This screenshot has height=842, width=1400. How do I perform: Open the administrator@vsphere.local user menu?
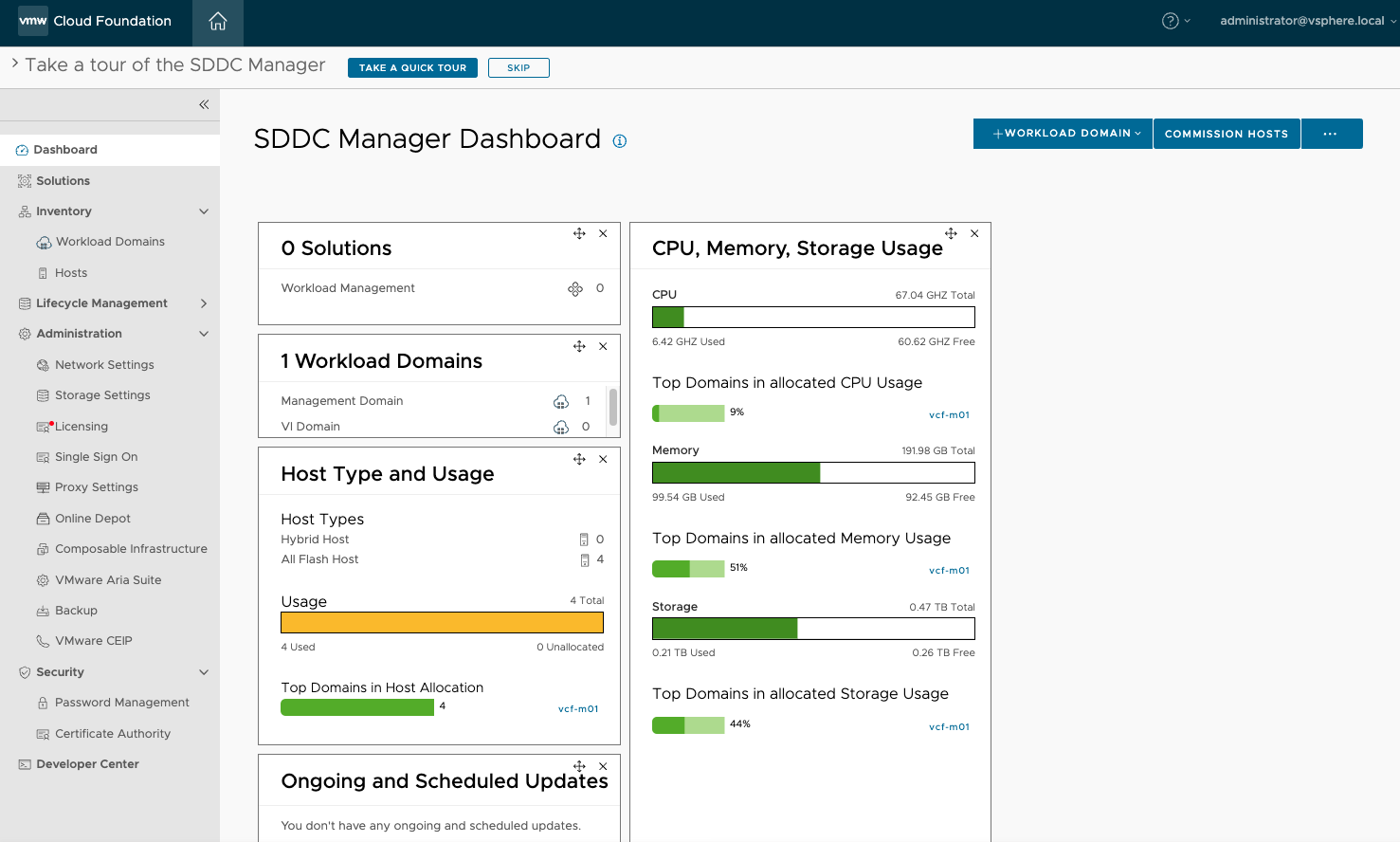pyautogui.click(x=1308, y=21)
